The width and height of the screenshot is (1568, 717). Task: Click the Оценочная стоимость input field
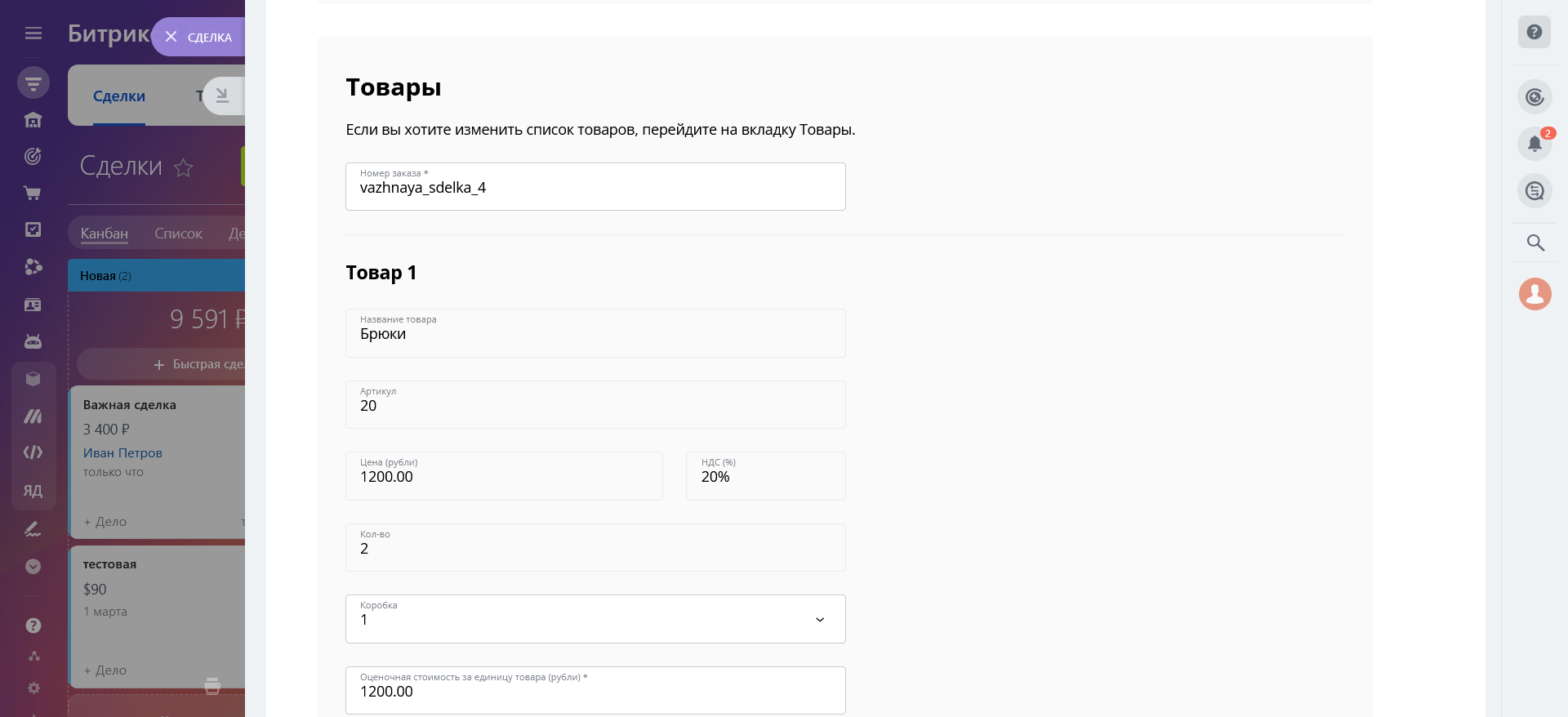tap(595, 692)
